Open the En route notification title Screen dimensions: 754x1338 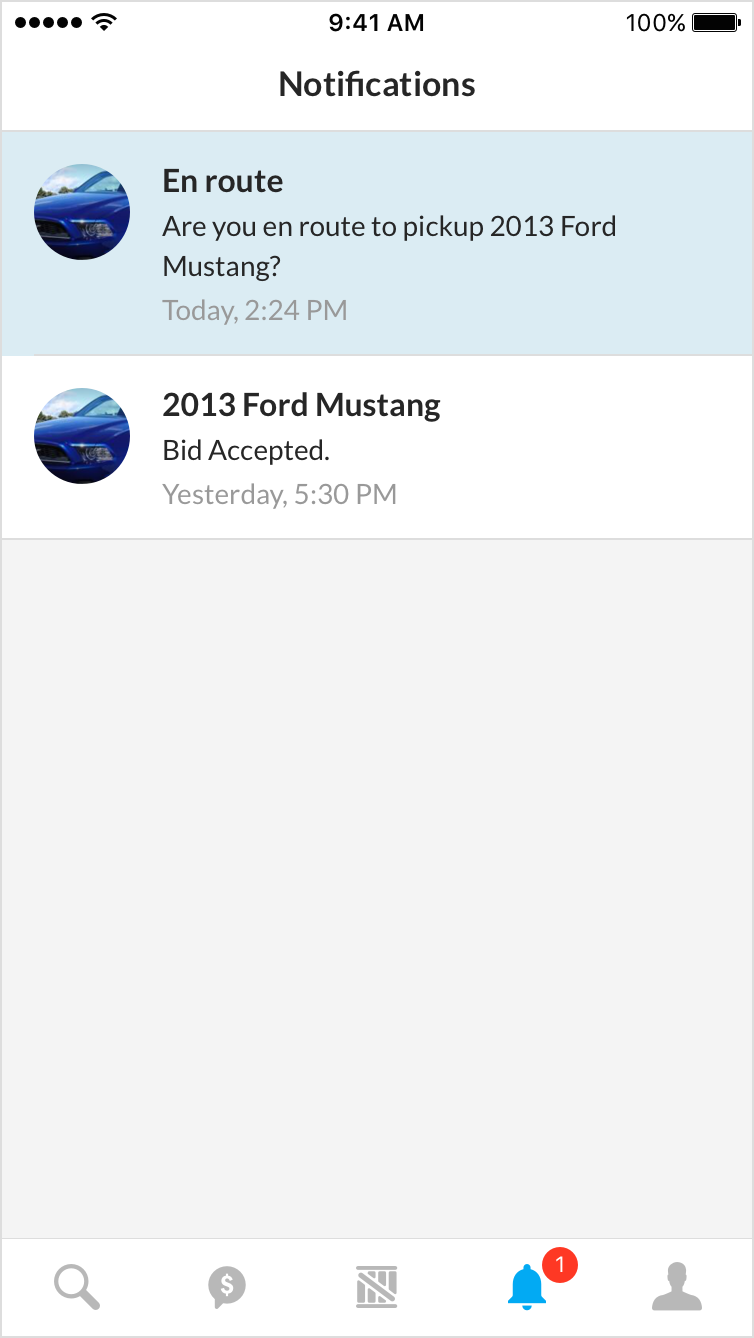223,181
